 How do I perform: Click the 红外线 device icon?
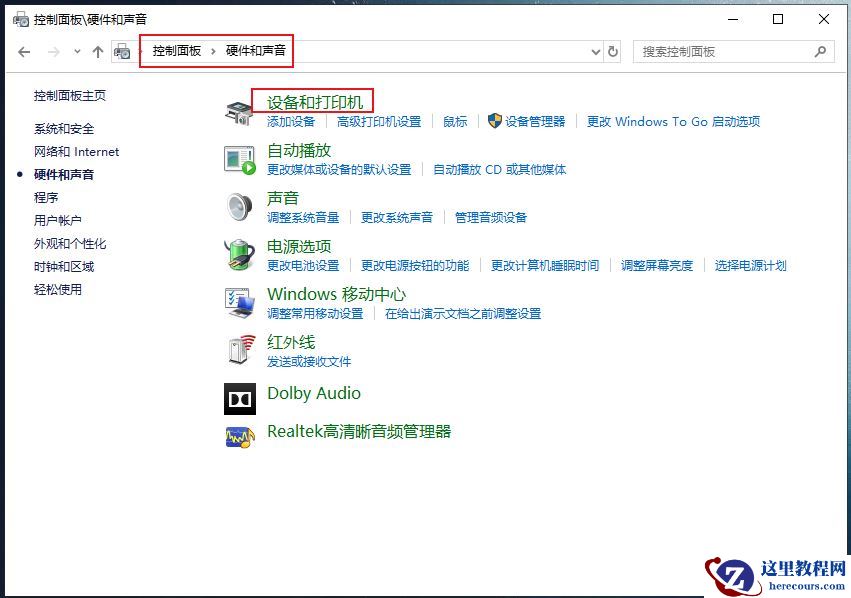[x=239, y=350]
